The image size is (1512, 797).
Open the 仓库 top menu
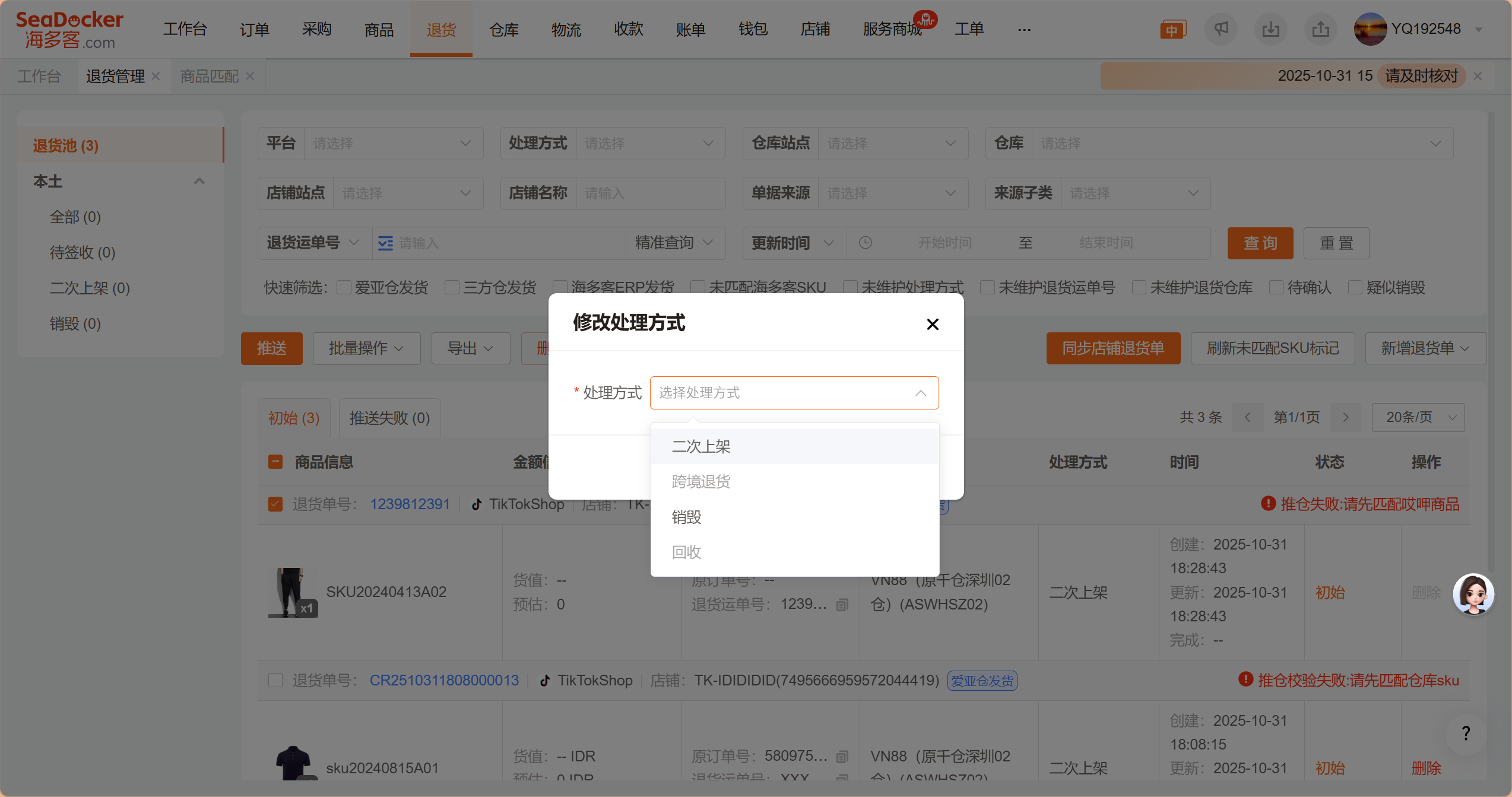[503, 29]
